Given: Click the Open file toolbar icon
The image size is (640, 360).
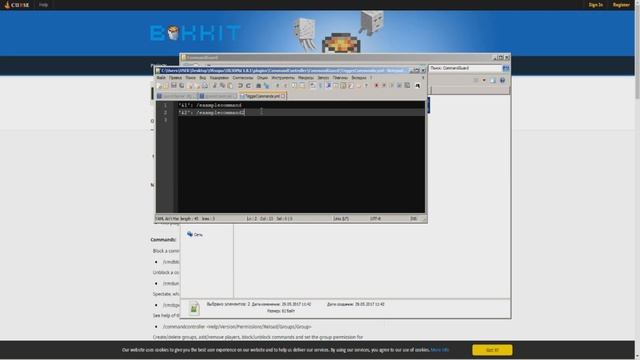Looking at the screenshot, I should tap(166, 86).
